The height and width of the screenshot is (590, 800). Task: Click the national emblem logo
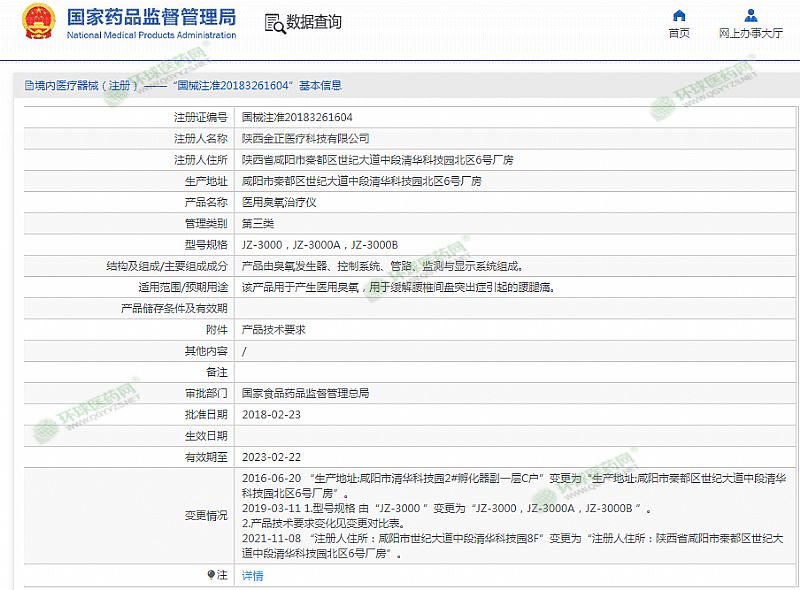click(x=39, y=22)
